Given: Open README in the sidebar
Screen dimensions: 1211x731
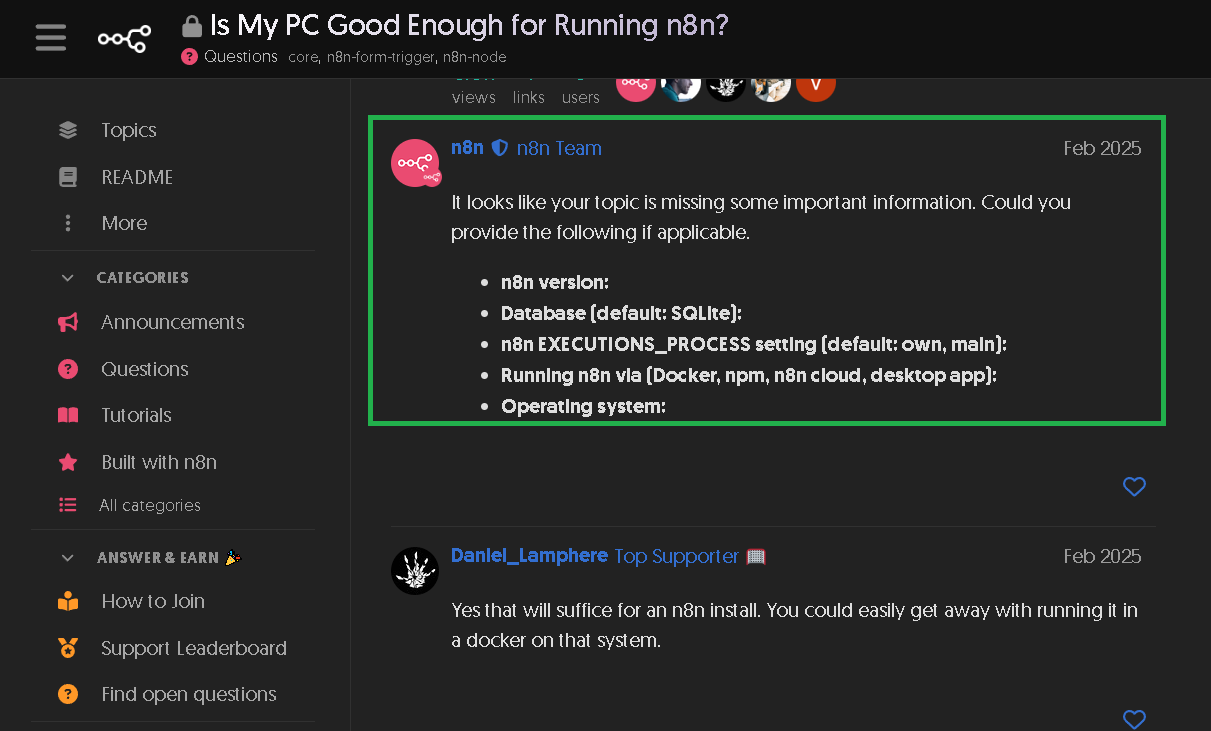Looking at the screenshot, I should (x=137, y=177).
